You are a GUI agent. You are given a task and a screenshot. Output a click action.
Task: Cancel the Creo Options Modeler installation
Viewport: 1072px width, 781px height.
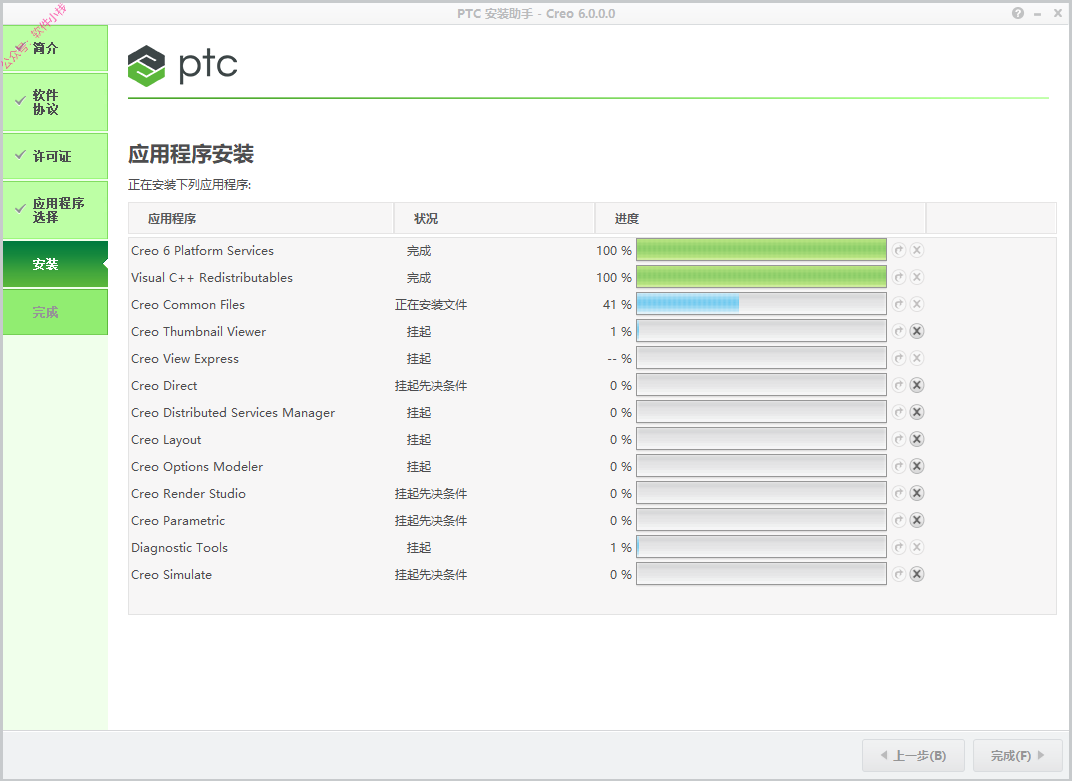917,466
